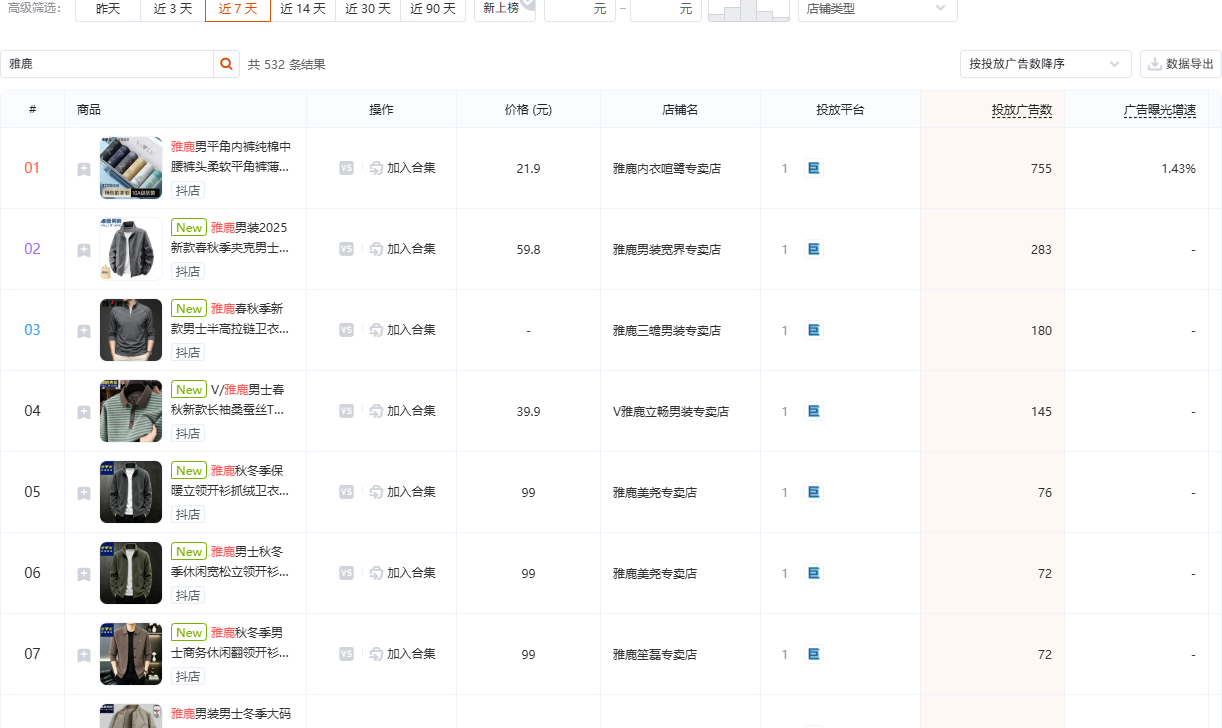Click platform icon in row 04
Image resolution: width=1222 pixels, height=728 pixels.
click(x=813, y=411)
